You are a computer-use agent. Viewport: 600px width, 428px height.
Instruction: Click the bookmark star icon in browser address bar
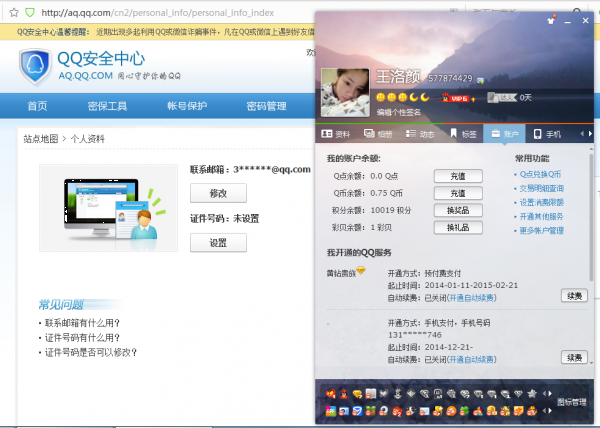[14, 13]
